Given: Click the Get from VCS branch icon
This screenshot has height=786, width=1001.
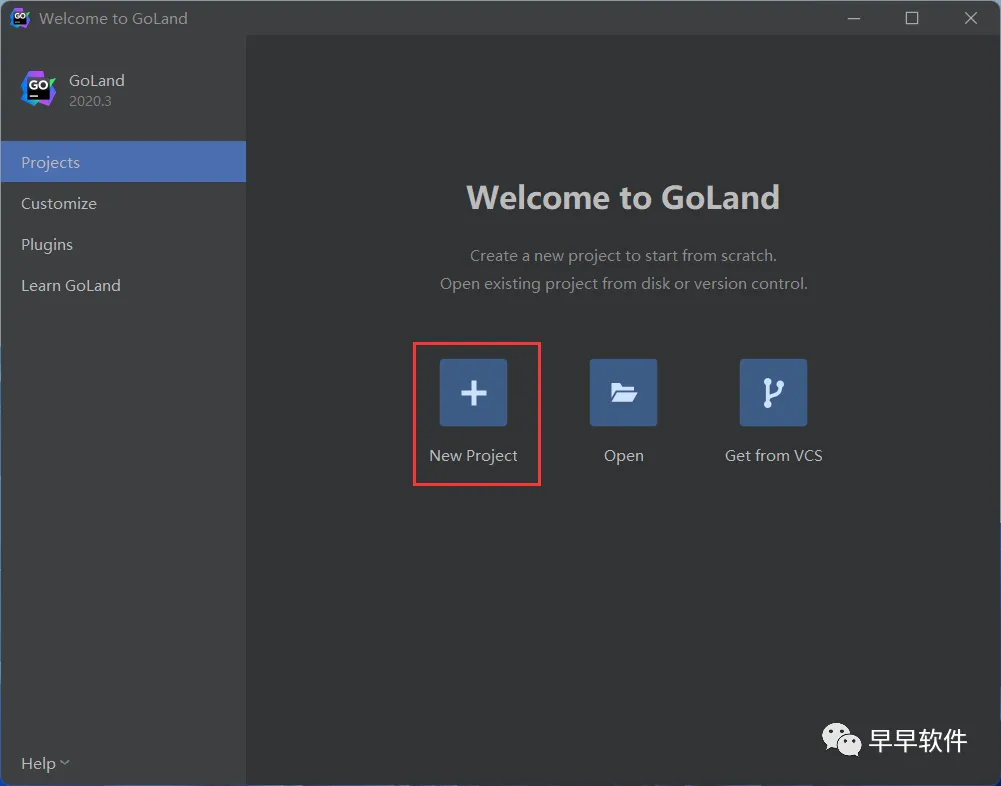Looking at the screenshot, I should [x=773, y=392].
